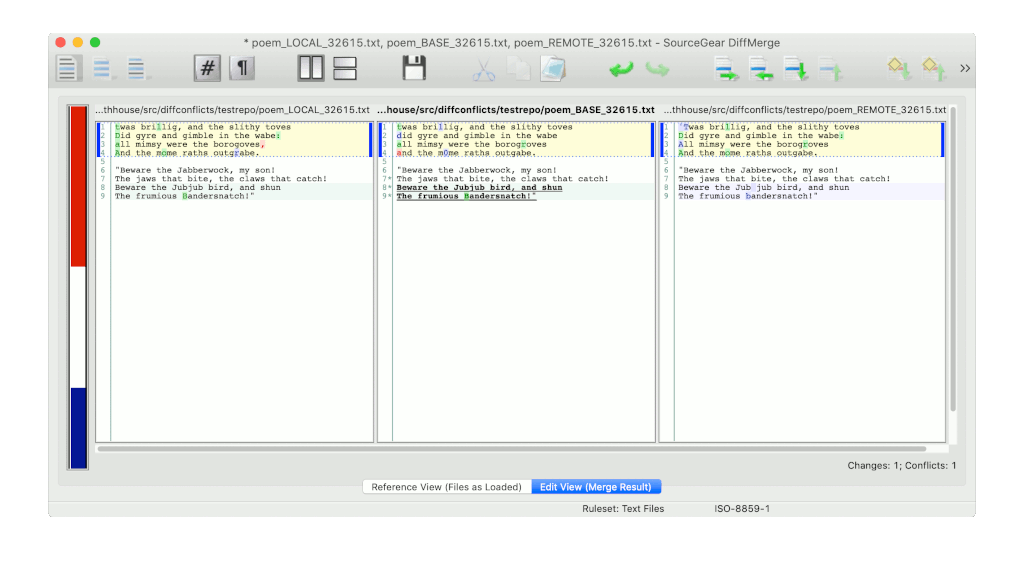Screen dimensions: 1024x581
Task: Toggle line numbers with the # button
Action: 207,68
